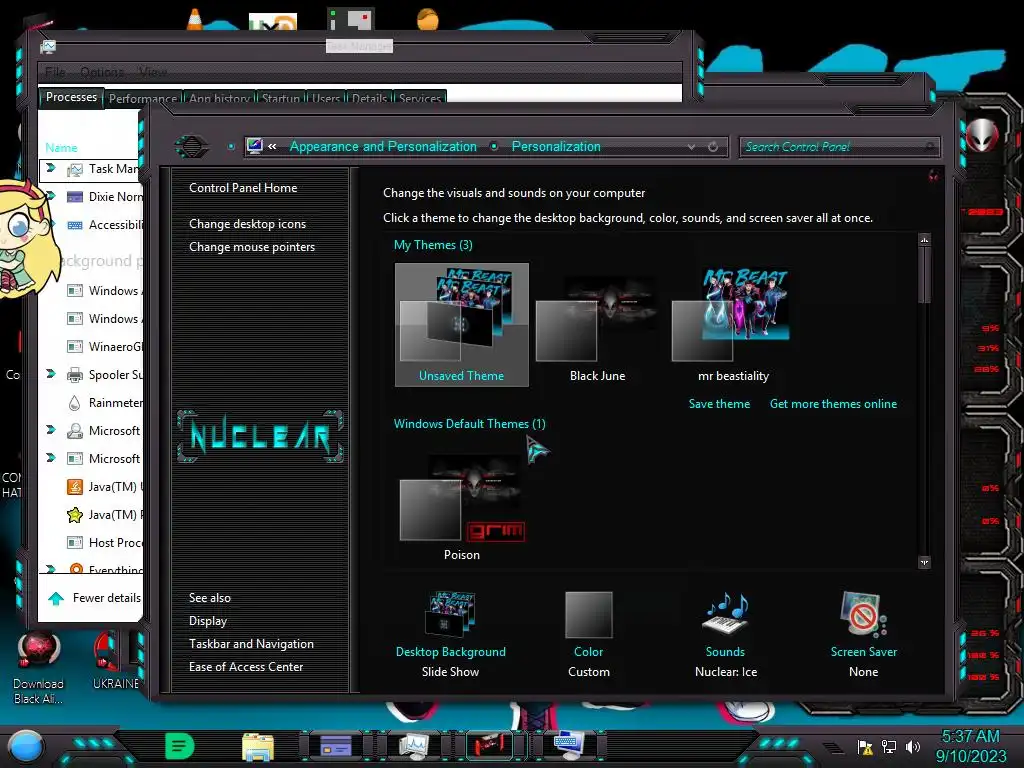Open Sounds Nuclear: Ice settings
1024x768 pixels.
(726, 634)
